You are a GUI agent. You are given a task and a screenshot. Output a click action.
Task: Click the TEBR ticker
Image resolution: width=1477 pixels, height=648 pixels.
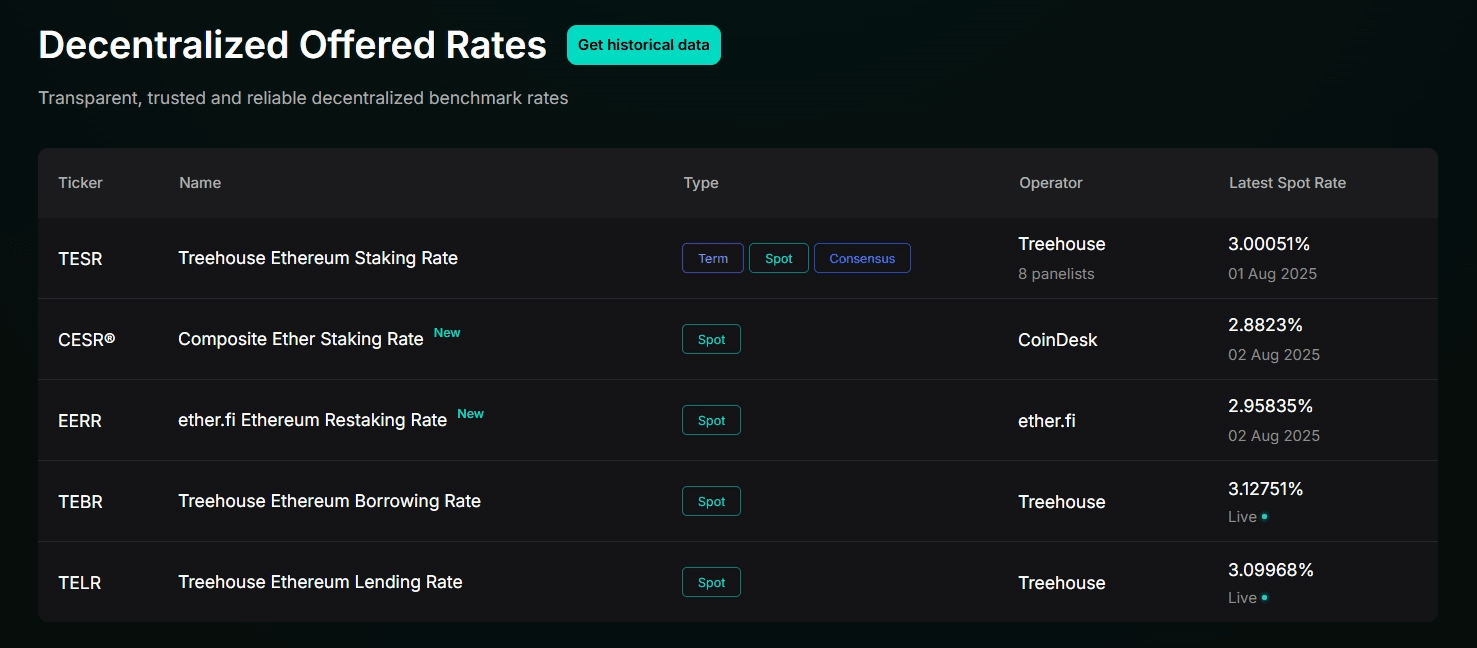pos(80,502)
